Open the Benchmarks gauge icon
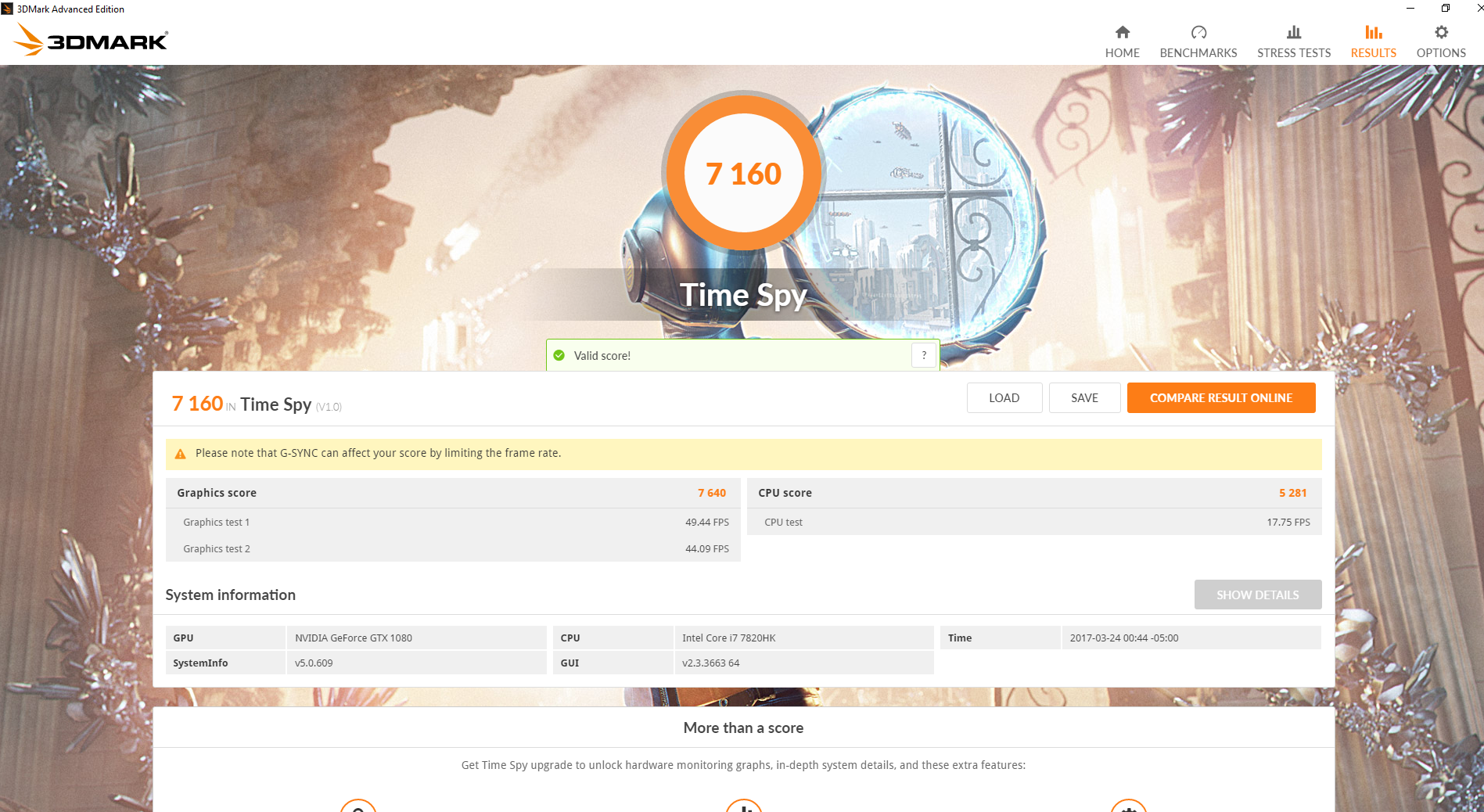 (x=1198, y=32)
